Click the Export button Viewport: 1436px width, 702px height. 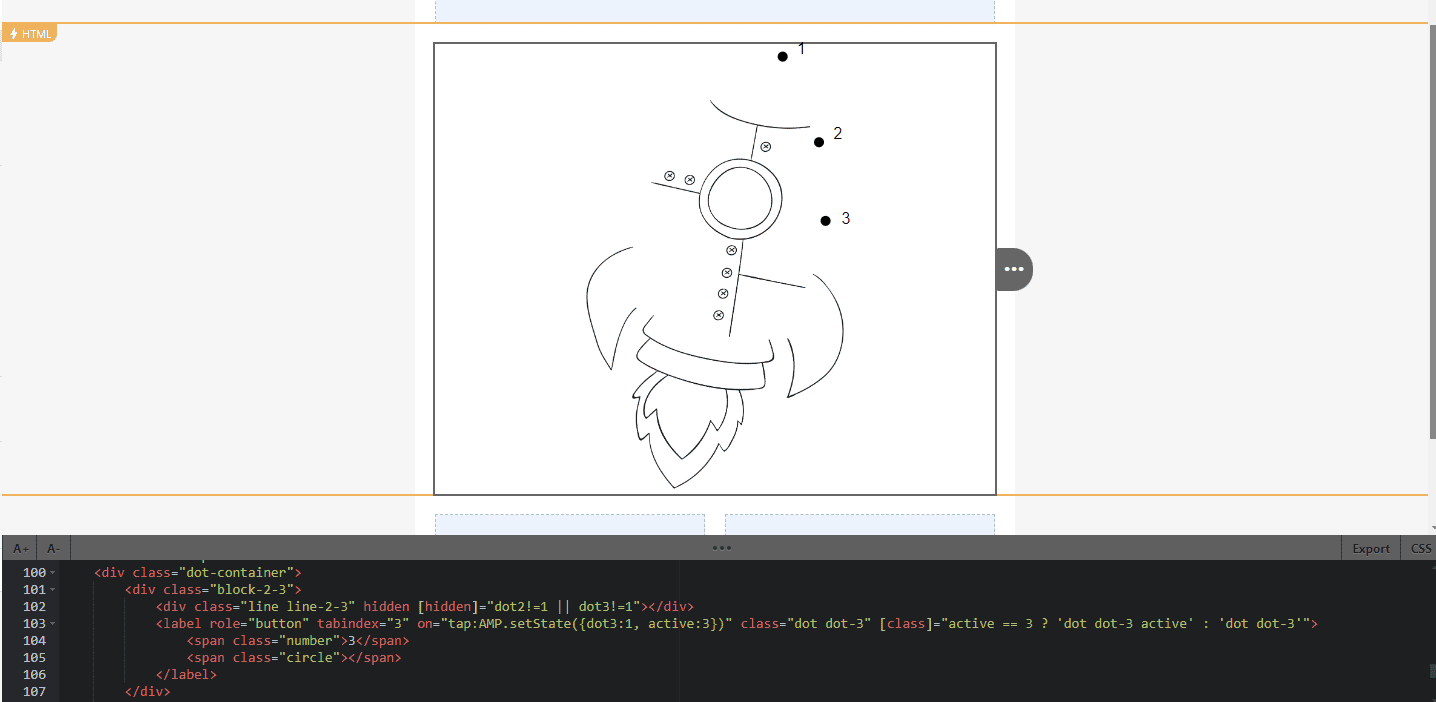[x=1370, y=548]
